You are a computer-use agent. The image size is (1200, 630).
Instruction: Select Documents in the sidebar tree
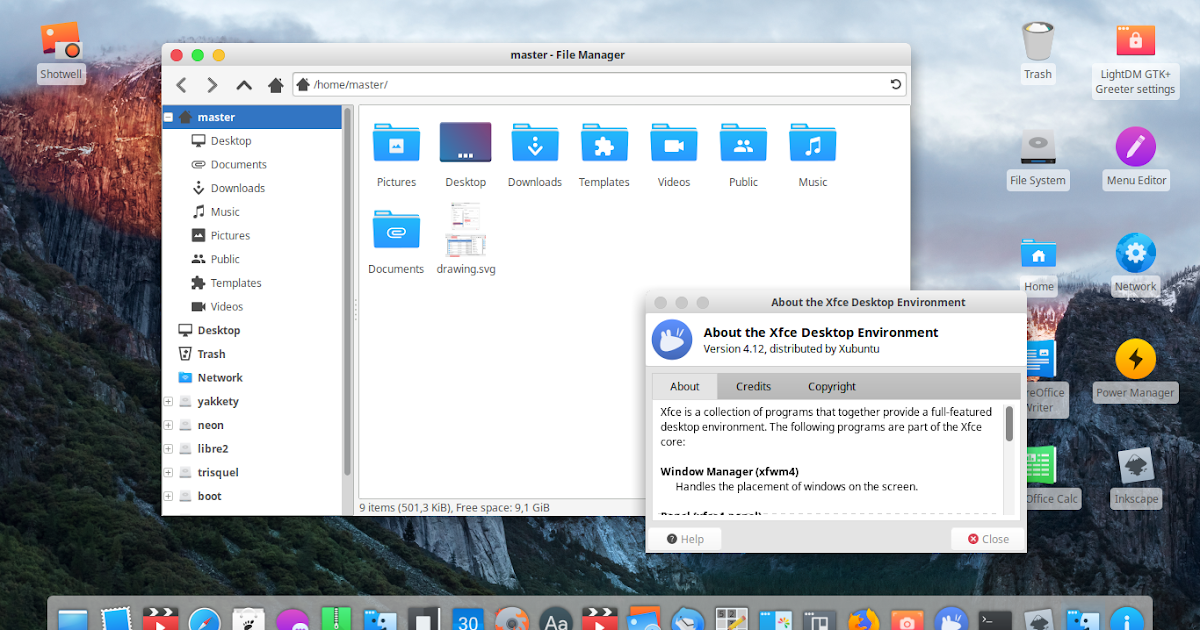coord(239,164)
